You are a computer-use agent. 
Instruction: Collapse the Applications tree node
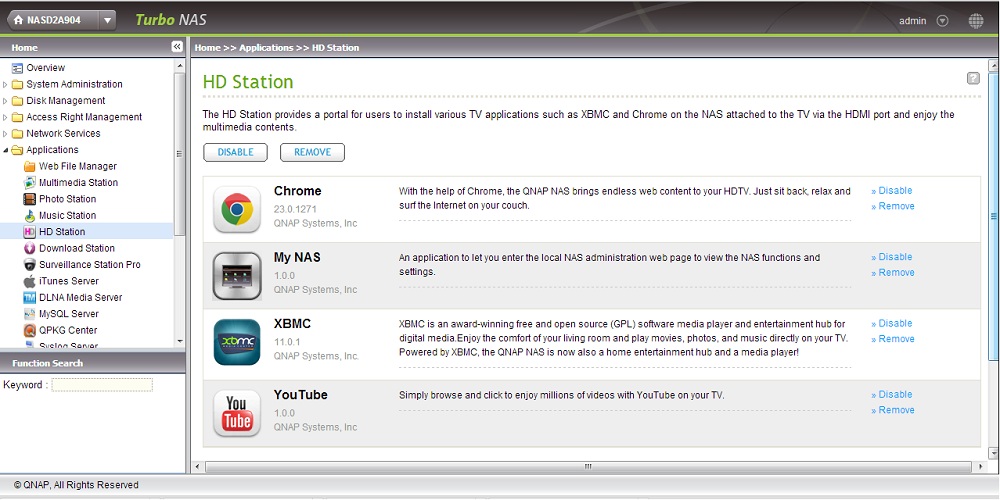click(x=6, y=151)
